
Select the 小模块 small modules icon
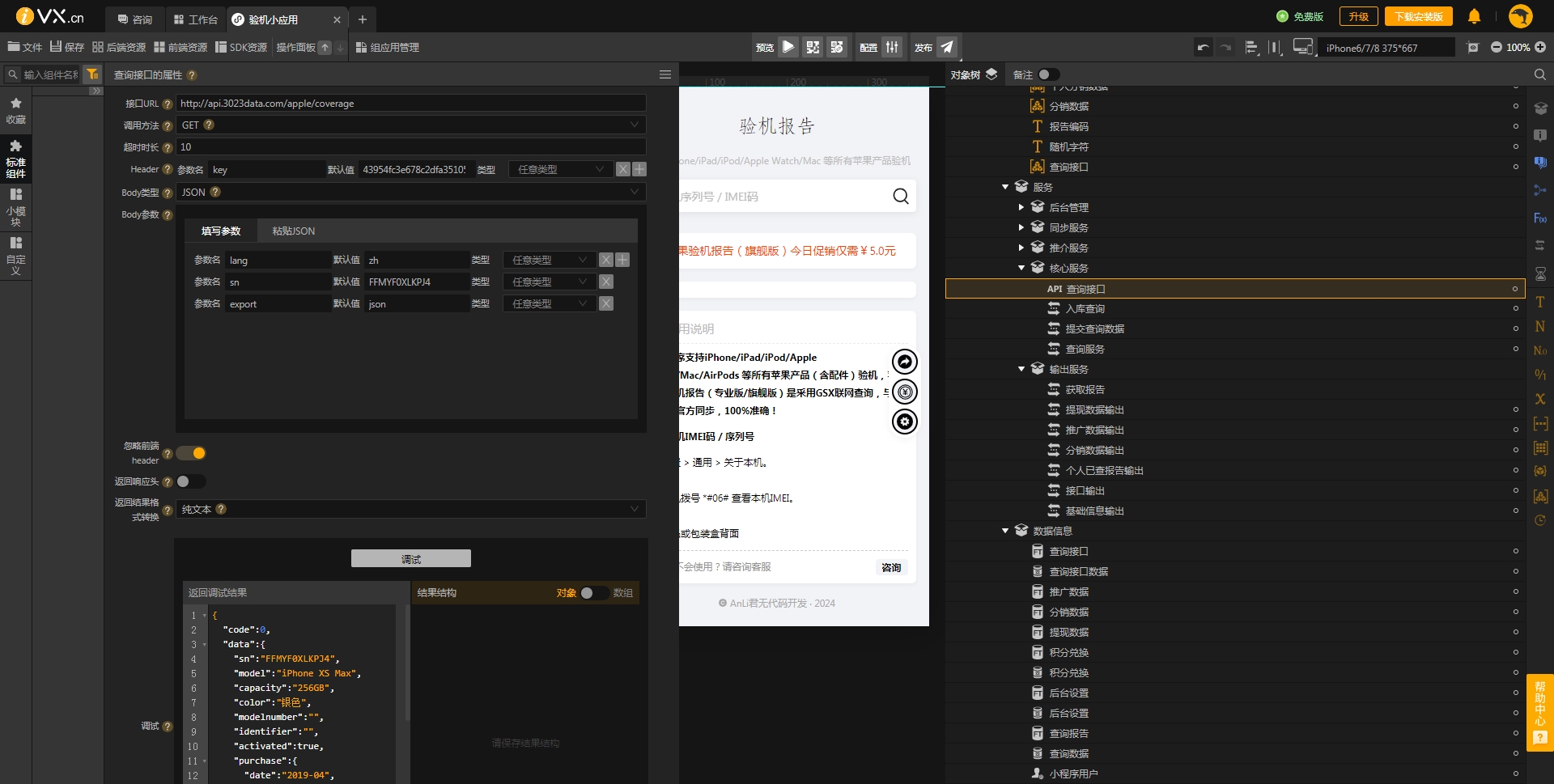click(x=15, y=206)
